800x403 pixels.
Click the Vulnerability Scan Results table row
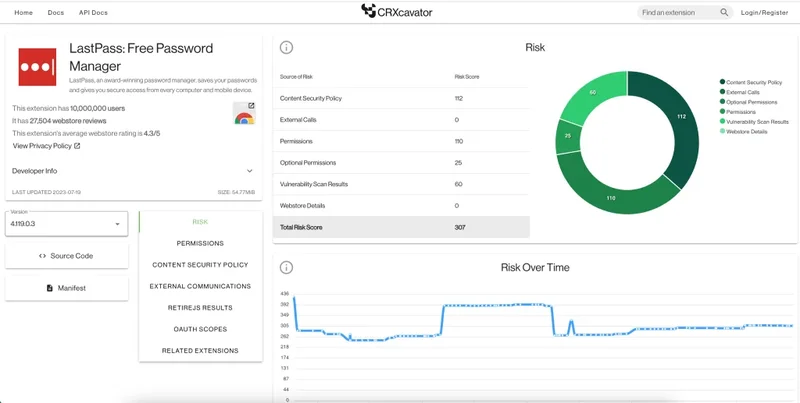click(402, 184)
